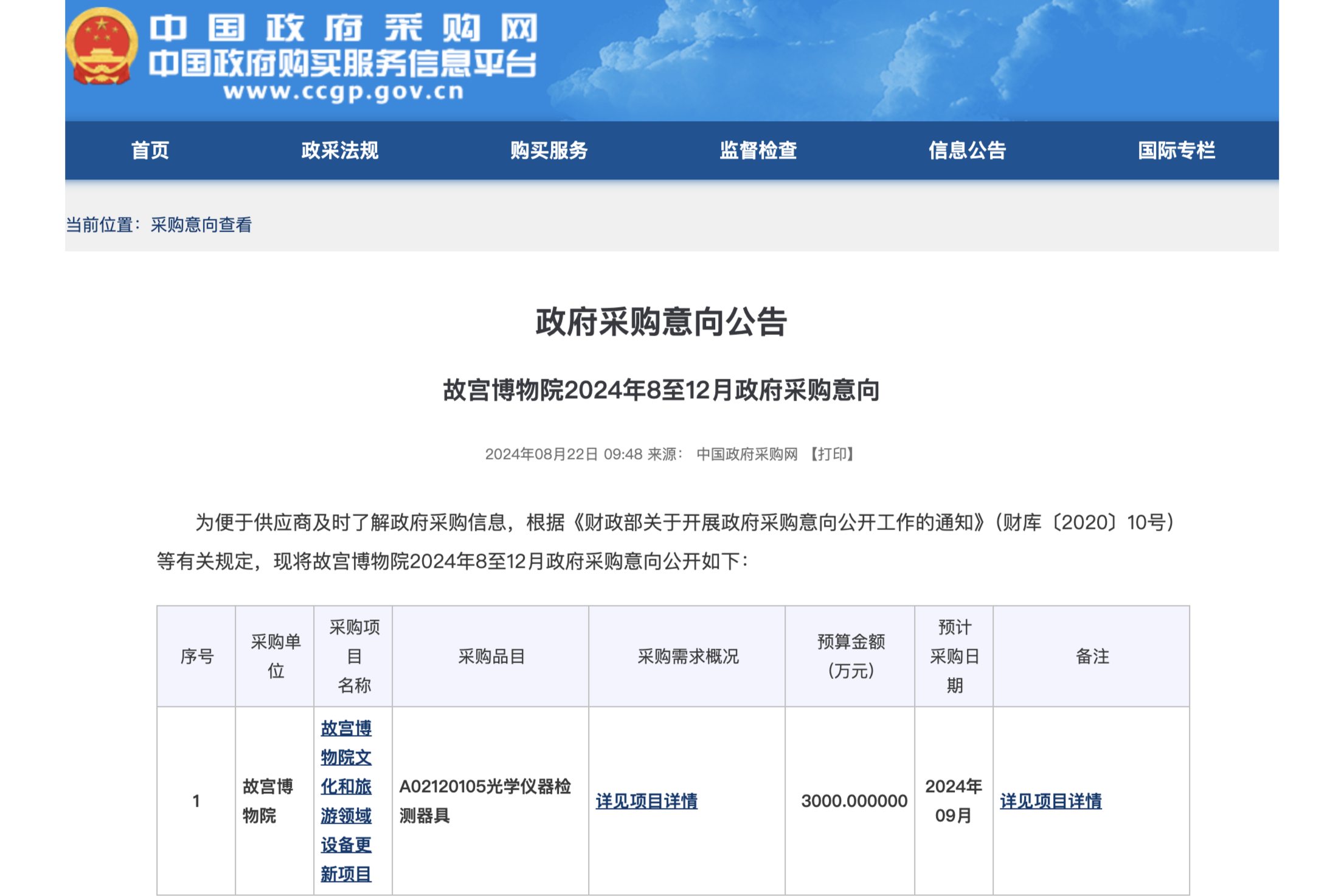Click the date cell 2024年09月
The image size is (1344, 896).
click(x=954, y=801)
